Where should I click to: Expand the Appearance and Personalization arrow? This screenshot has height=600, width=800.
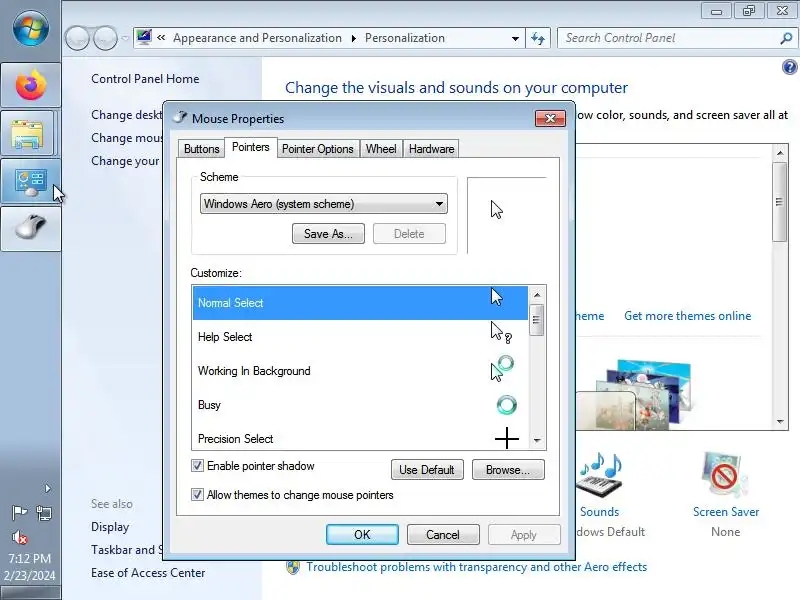pos(354,38)
